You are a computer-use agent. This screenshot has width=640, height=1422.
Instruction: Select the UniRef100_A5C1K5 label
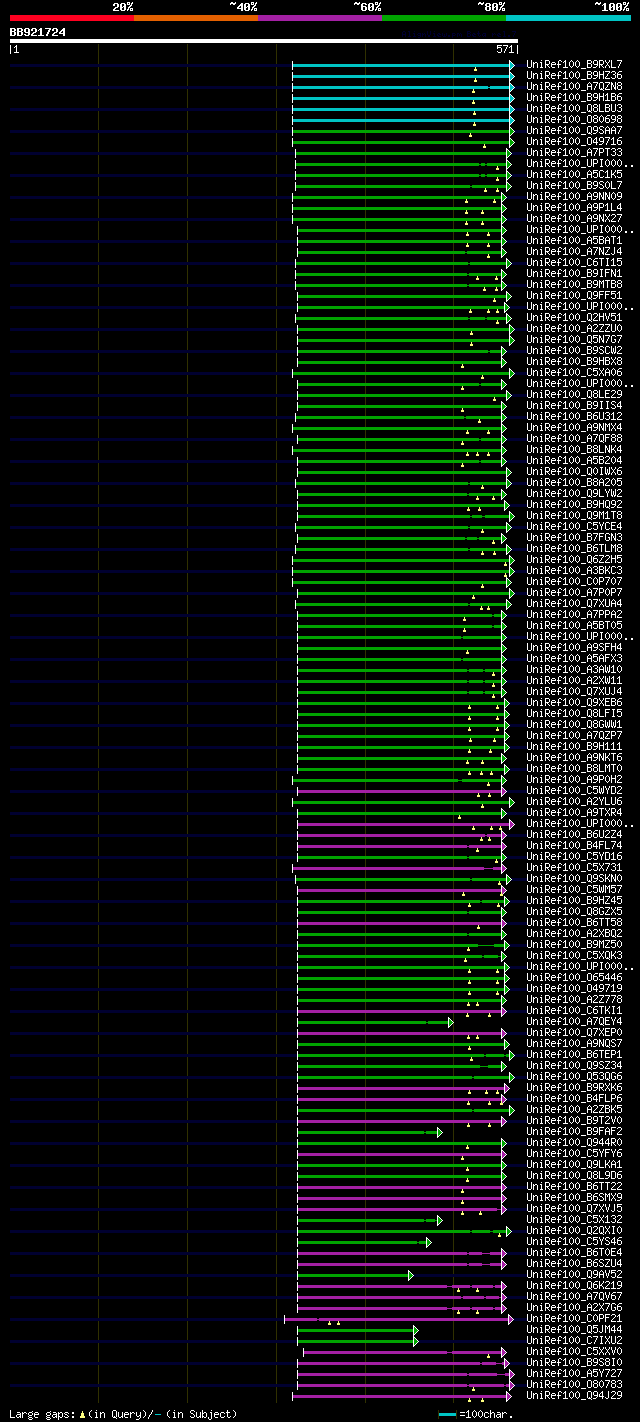[x=574, y=174]
